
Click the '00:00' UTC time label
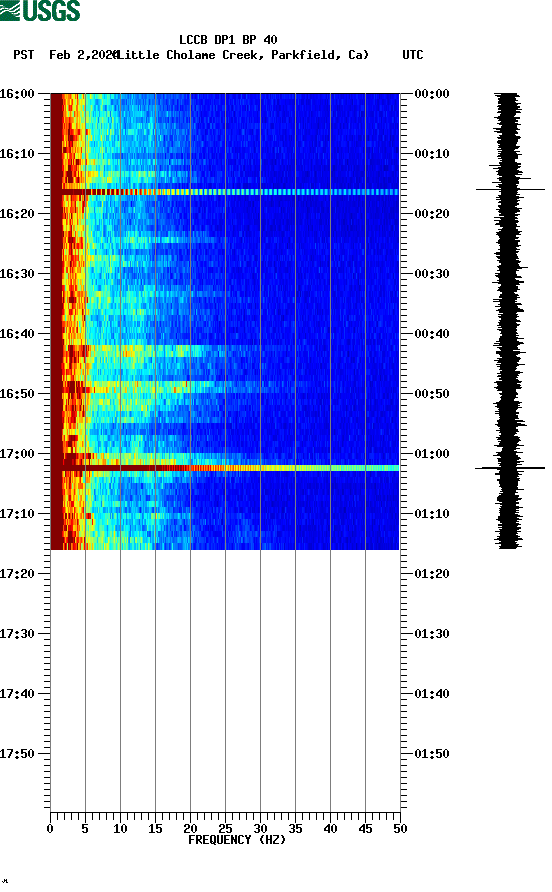(x=432, y=94)
